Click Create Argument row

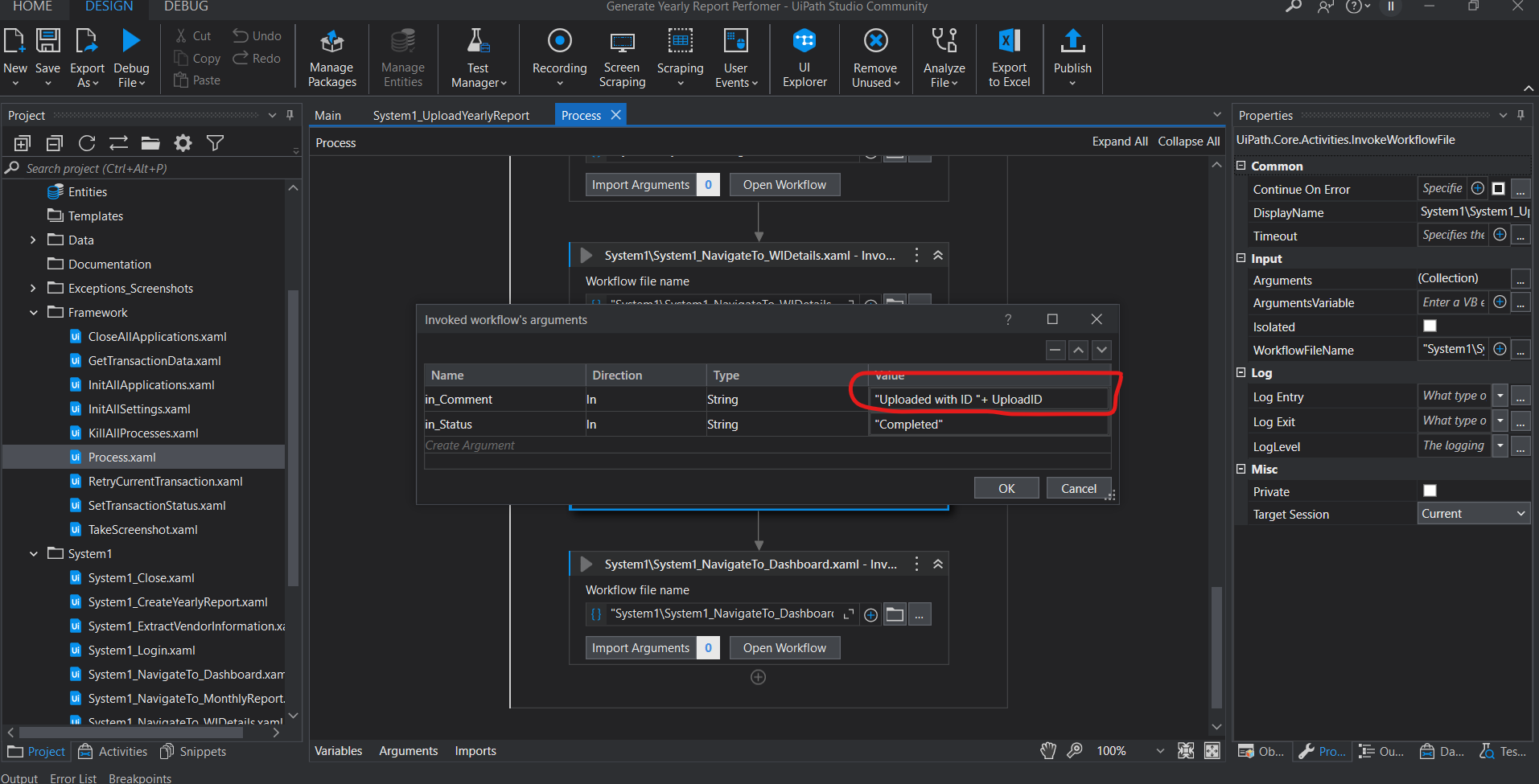tap(767, 445)
